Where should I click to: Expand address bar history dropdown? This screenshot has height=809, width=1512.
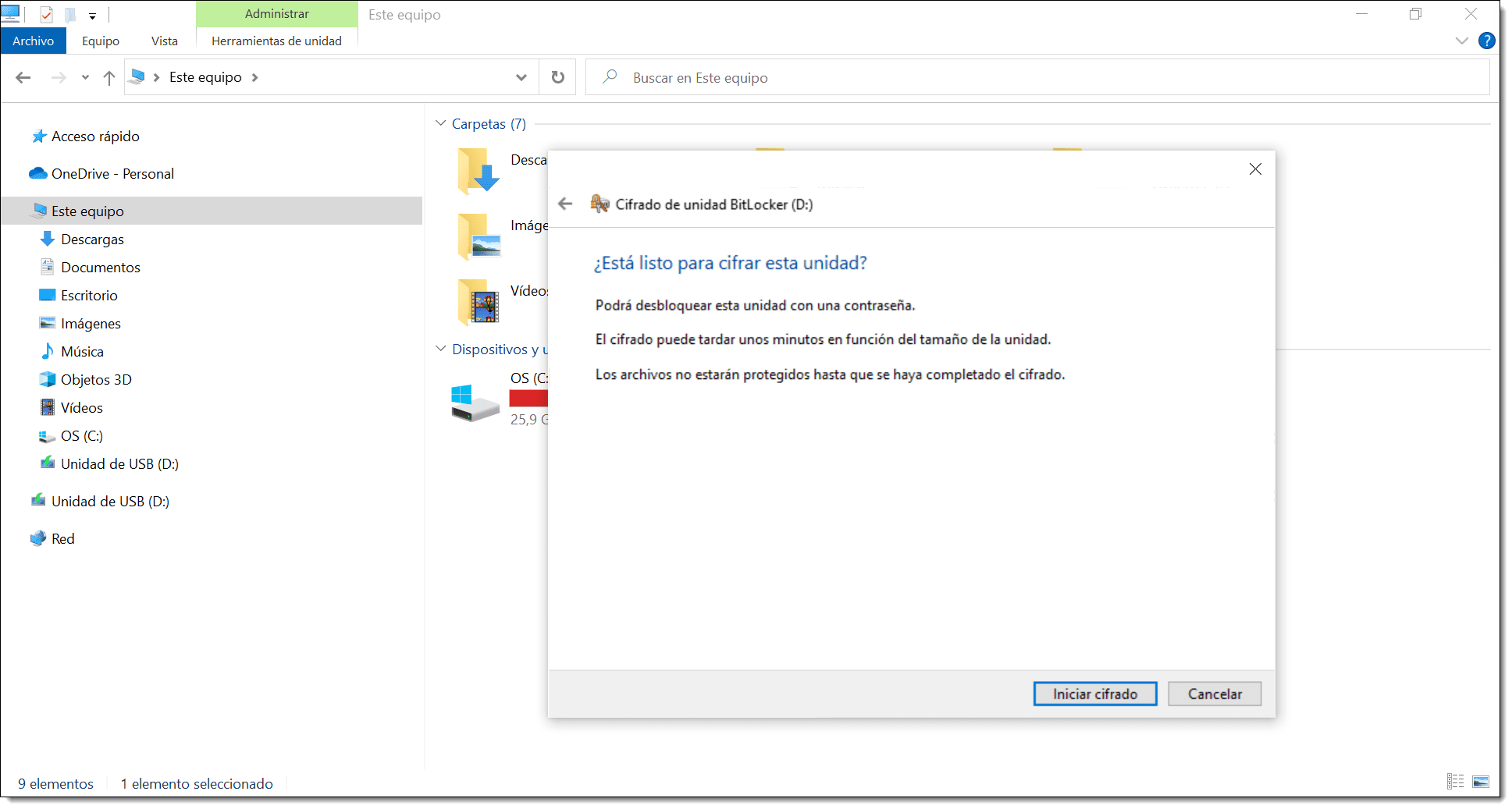pos(521,77)
